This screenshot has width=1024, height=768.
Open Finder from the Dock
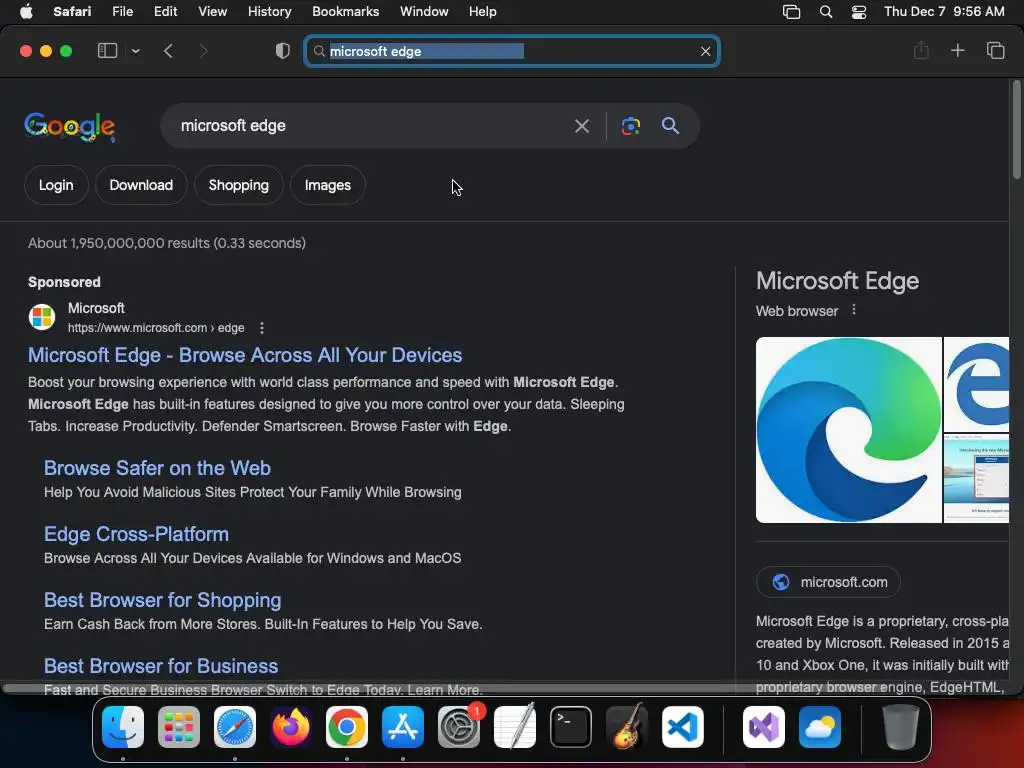[x=123, y=727]
